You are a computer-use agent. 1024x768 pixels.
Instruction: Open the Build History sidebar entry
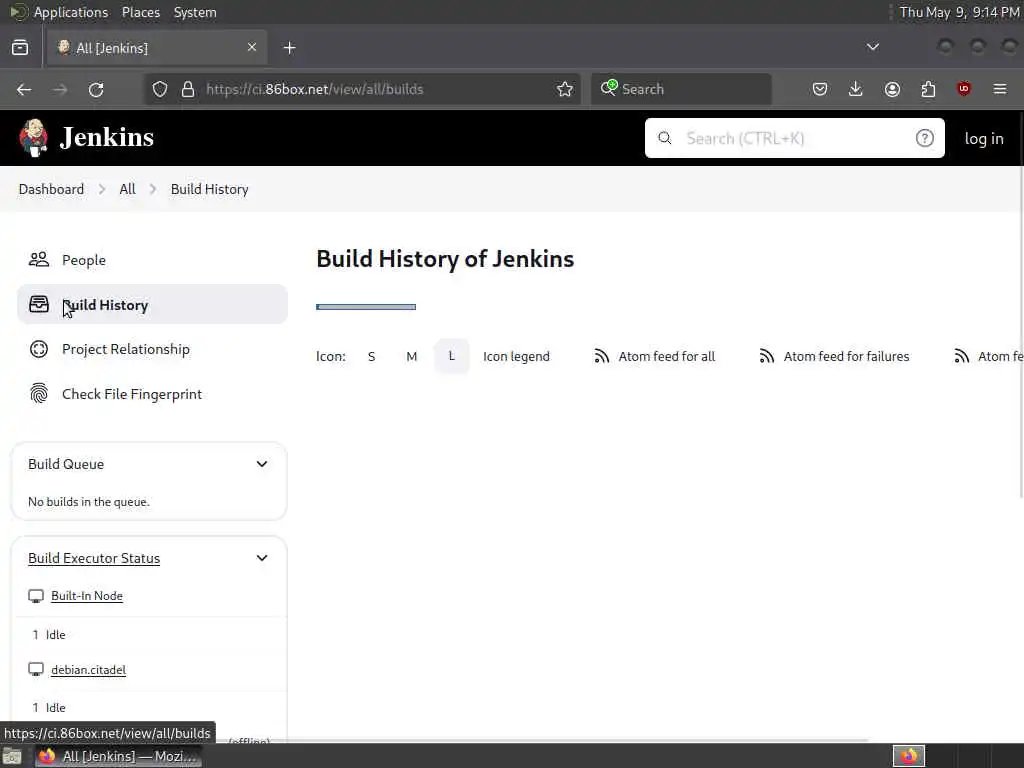(x=152, y=304)
